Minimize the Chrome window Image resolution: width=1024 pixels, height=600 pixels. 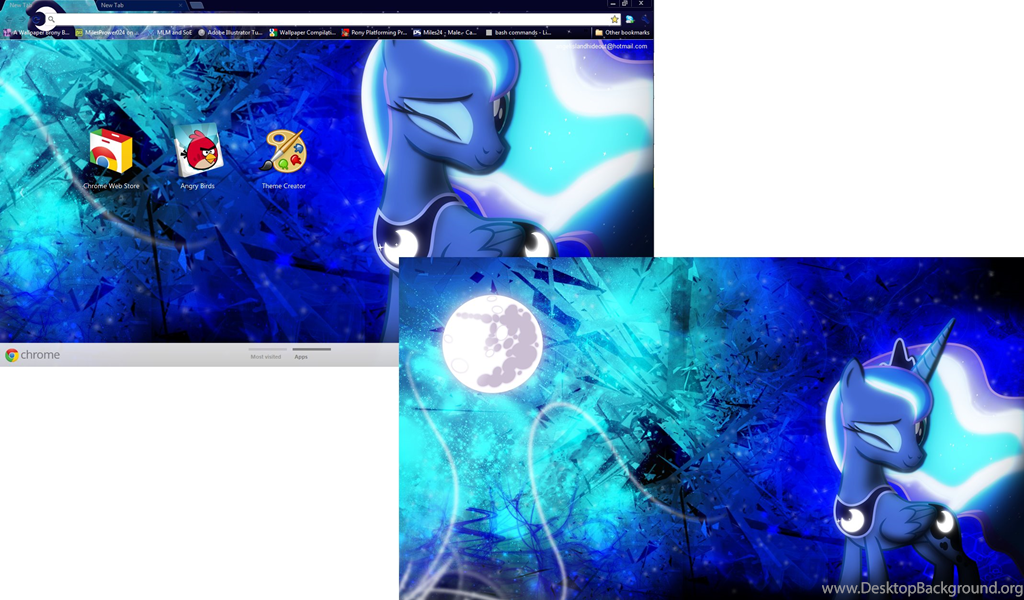pos(613,3)
